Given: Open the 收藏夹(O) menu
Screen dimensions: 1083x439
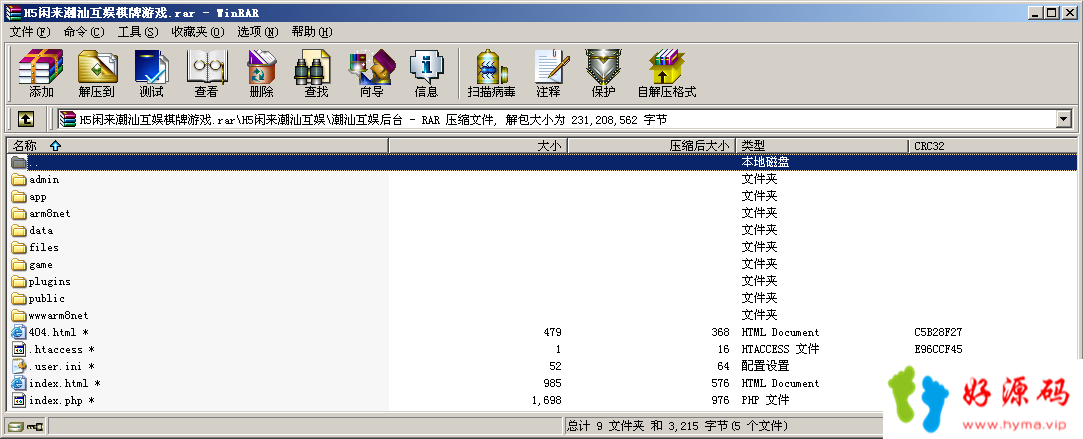Looking at the screenshot, I should point(198,32).
